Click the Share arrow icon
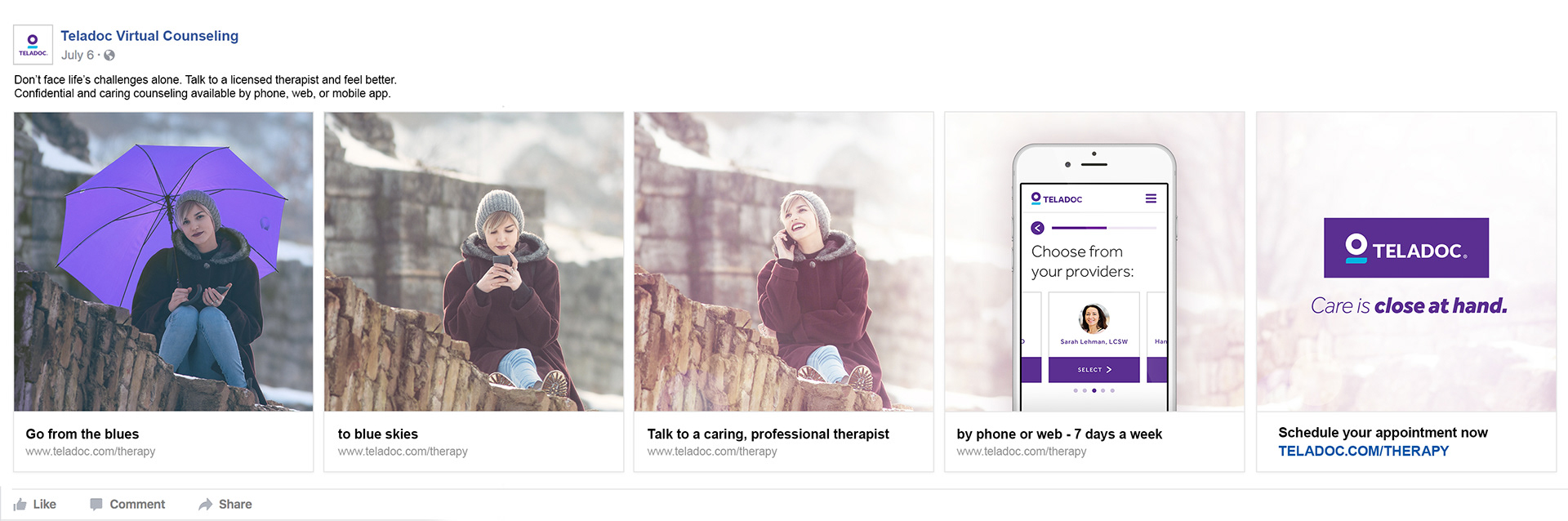Viewport: 1568px width, 521px height. pos(205,505)
